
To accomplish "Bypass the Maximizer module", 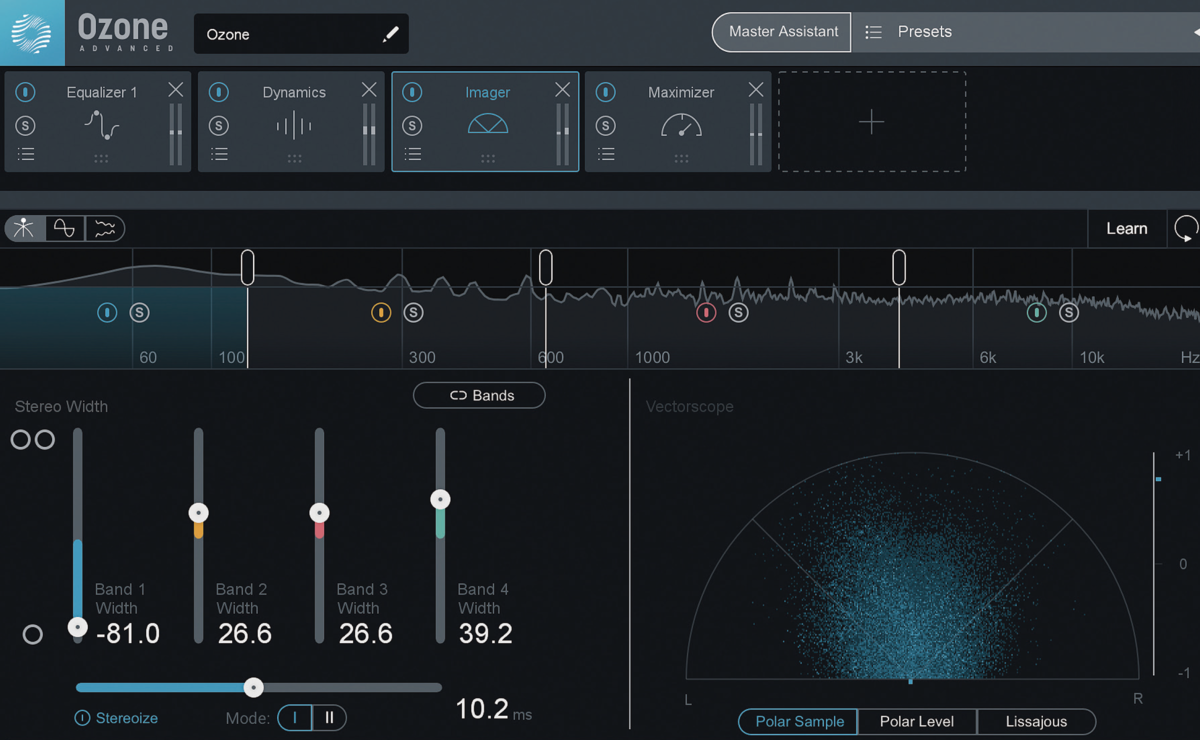I will click(606, 92).
